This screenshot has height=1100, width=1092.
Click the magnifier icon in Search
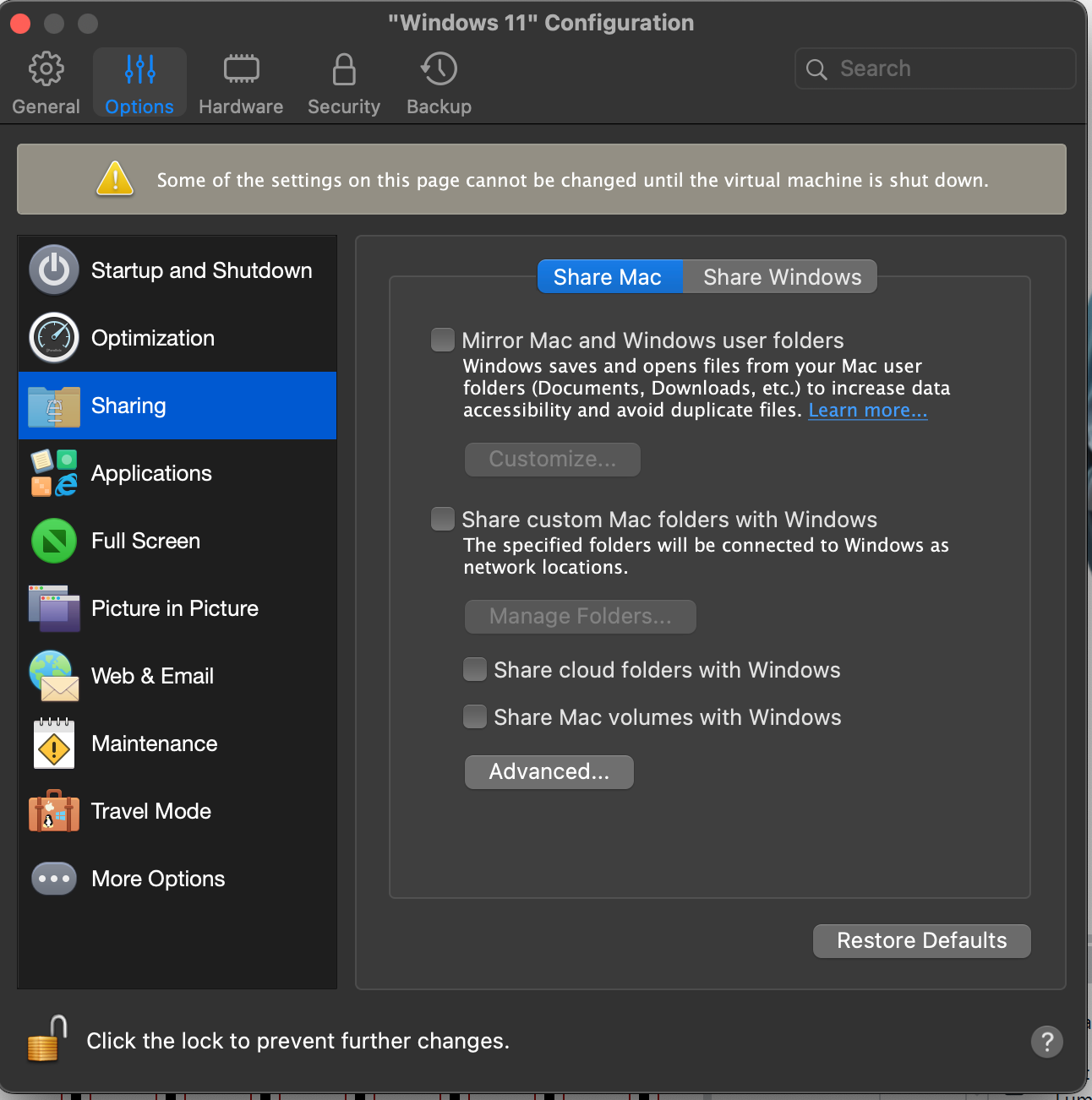(816, 69)
